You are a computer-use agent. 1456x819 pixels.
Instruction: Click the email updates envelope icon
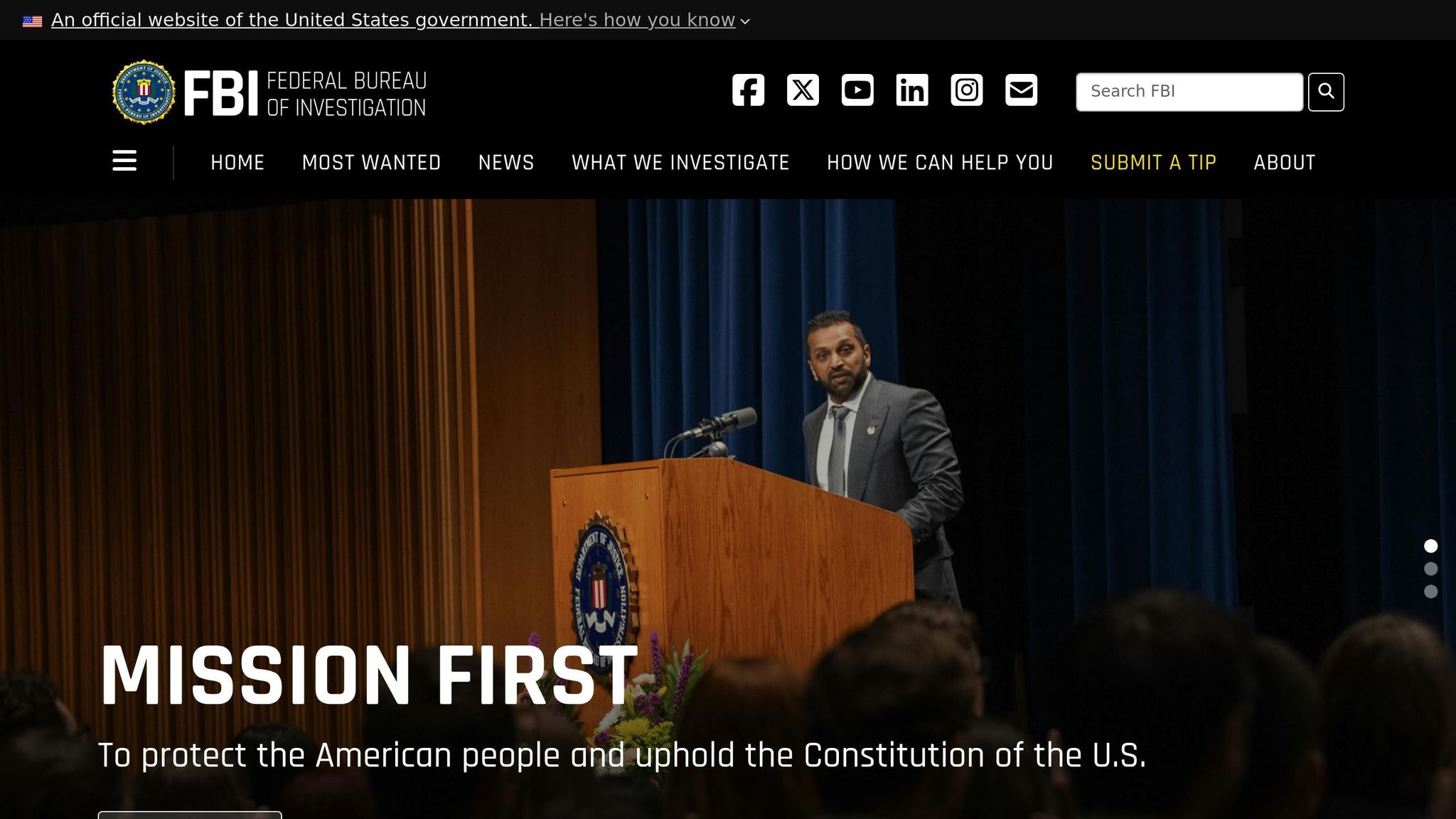click(x=1022, y=90)
